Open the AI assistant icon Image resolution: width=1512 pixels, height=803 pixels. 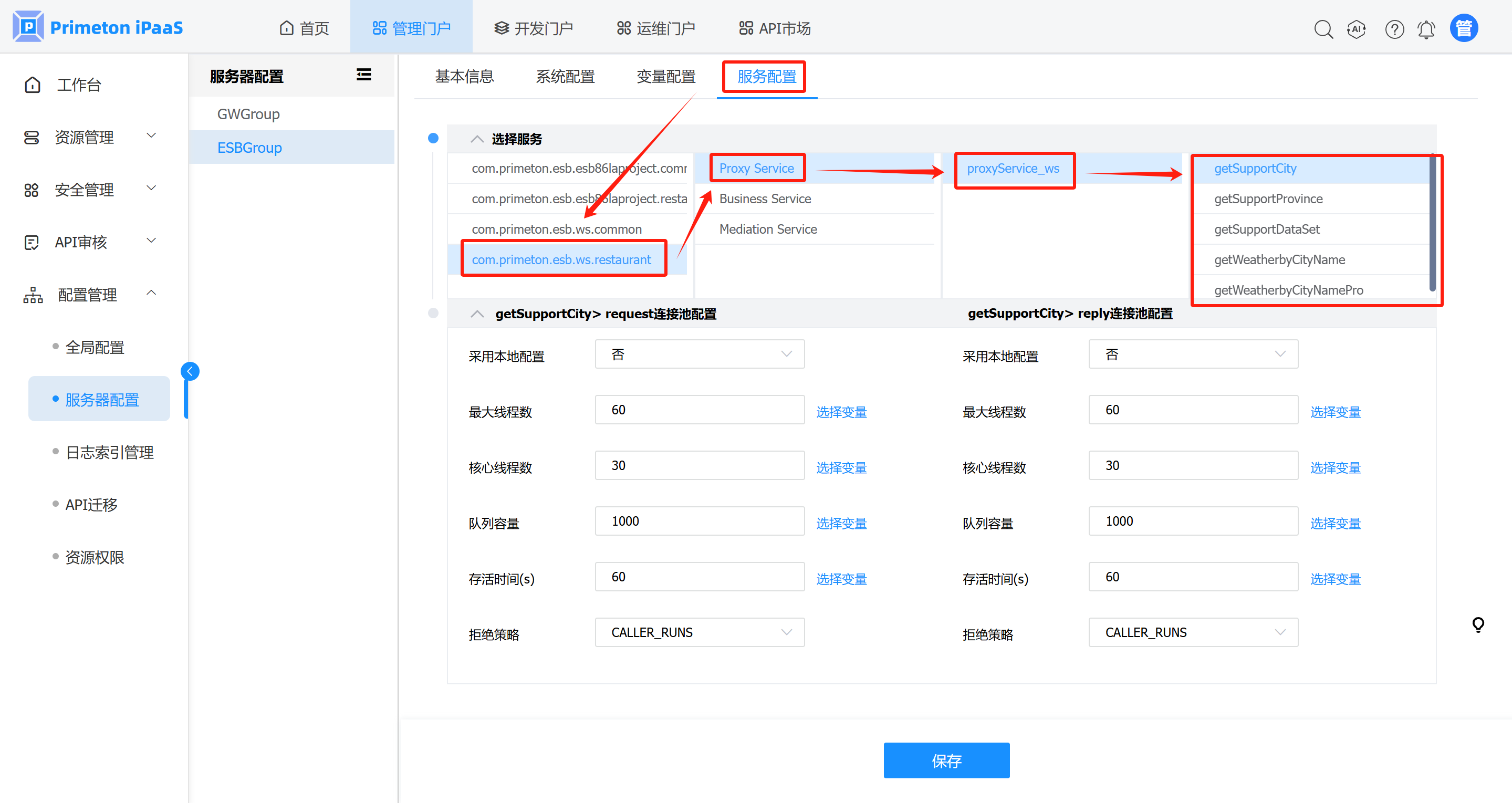tap(1357, 29)
